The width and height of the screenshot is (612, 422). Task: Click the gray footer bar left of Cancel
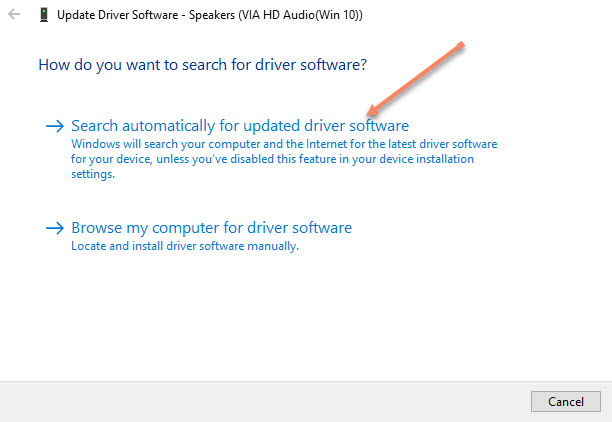coord(260,401)
